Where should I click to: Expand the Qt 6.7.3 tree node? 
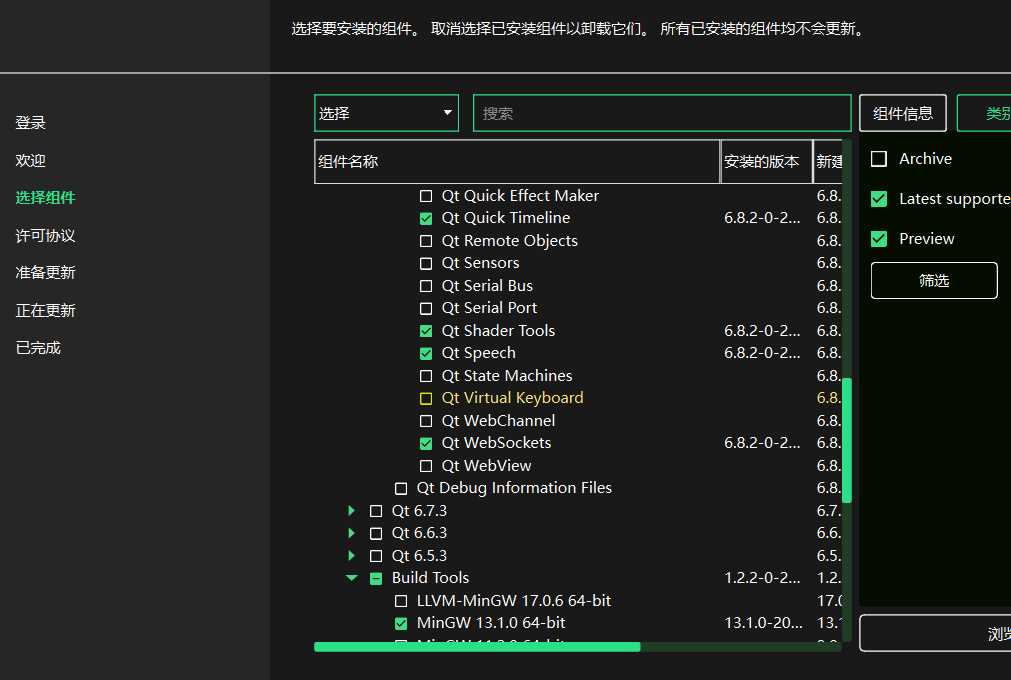point(351,510)
